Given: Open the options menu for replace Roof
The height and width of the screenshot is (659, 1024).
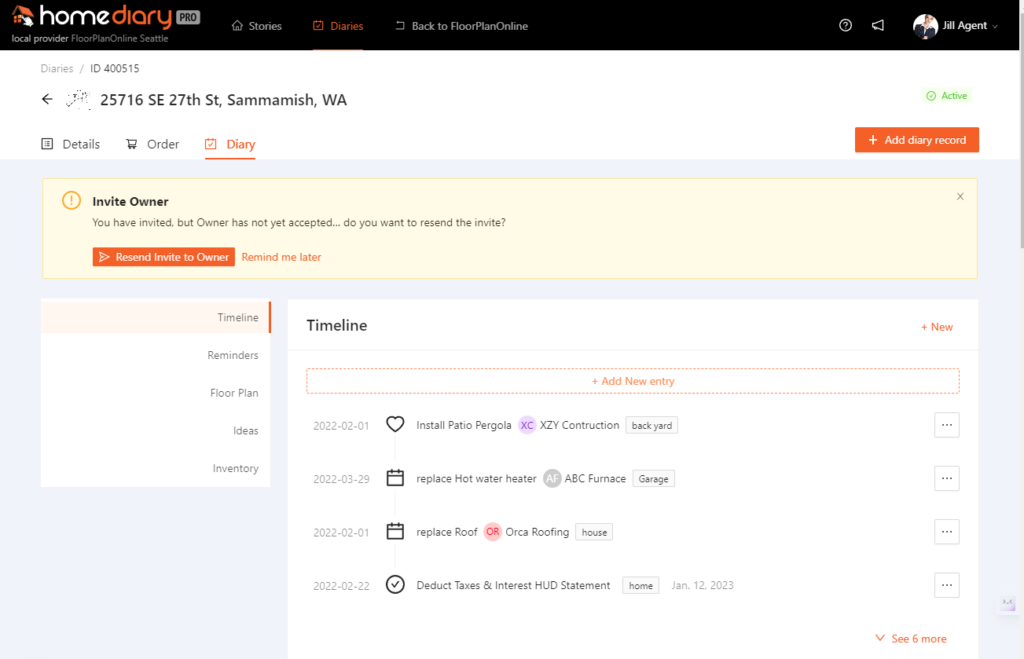Looking at the screenshot, I should pos(946,532).
